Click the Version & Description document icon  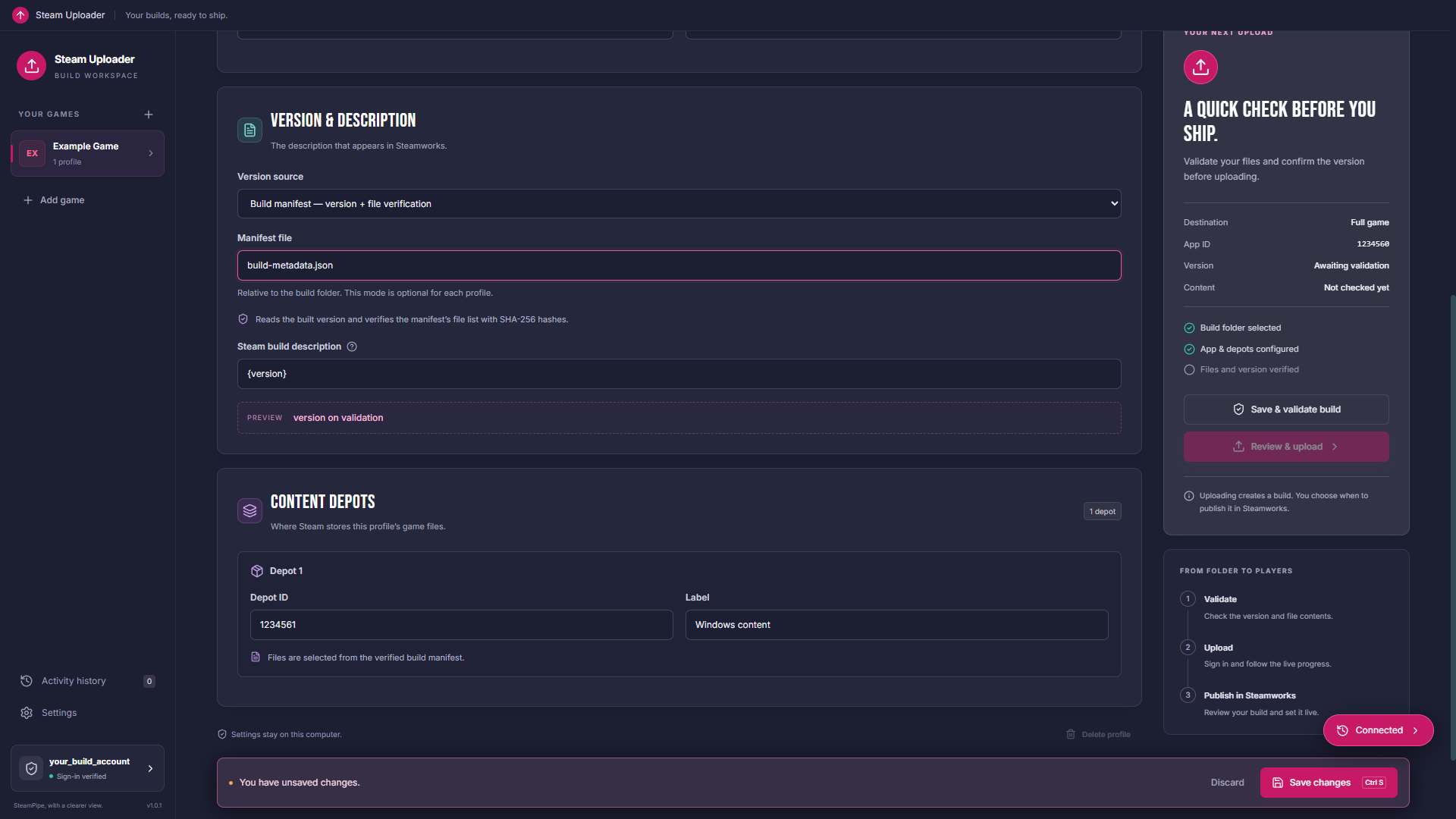[249, 130]
